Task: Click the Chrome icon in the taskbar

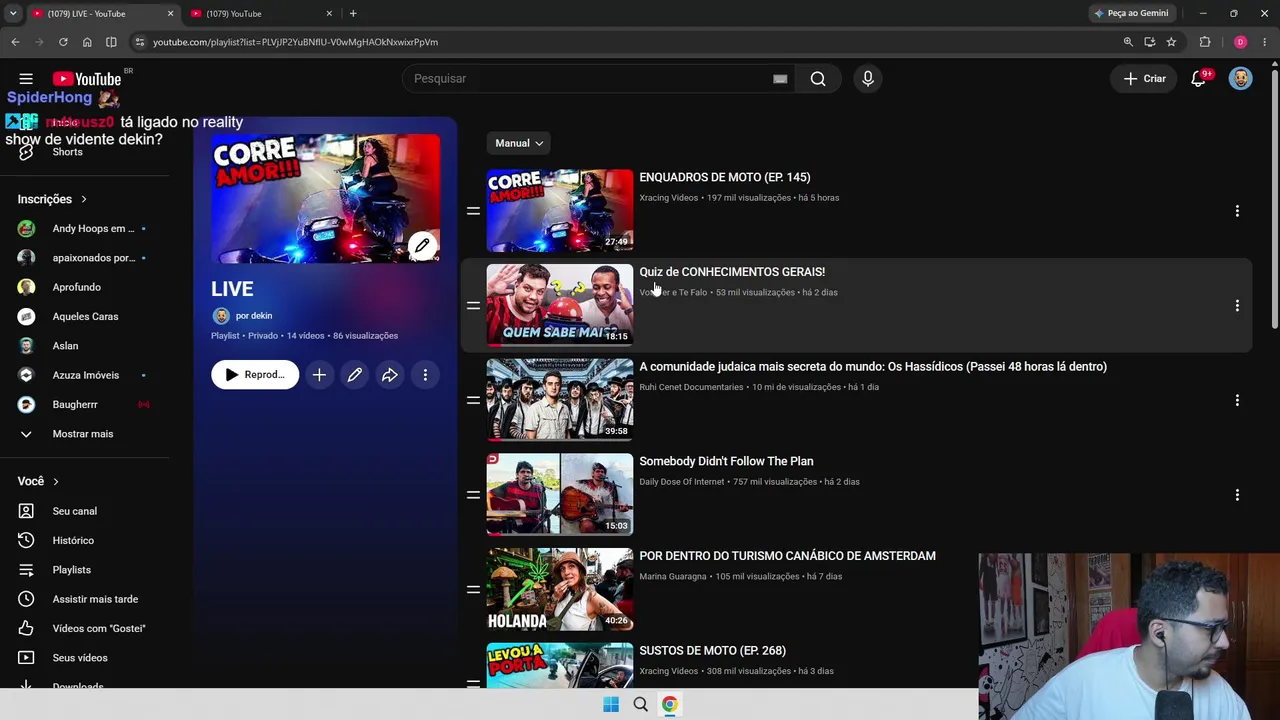Action: tap(669, 705)
